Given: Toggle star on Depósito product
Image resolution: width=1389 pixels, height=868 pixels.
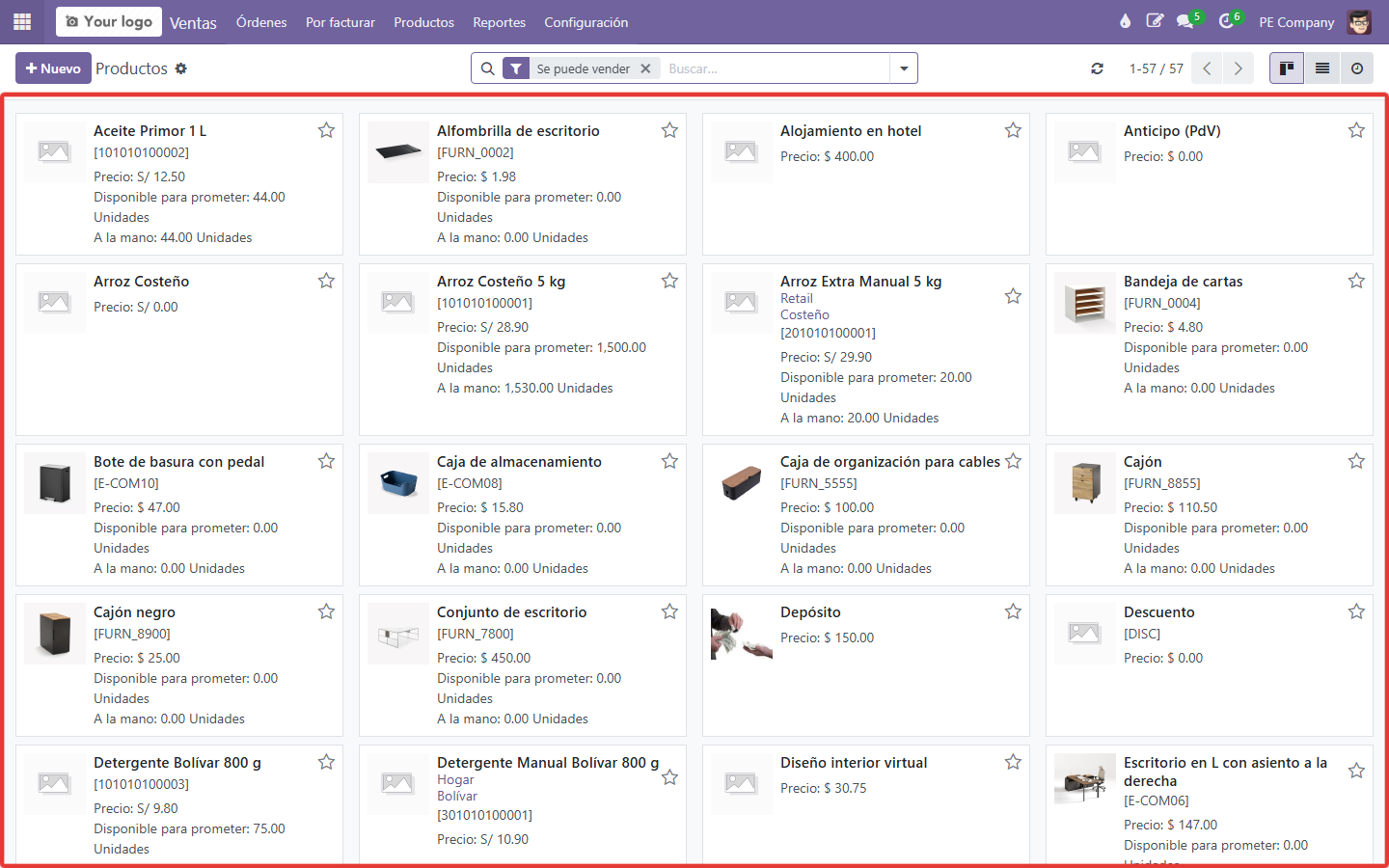Looking at the screenshot, I should click(1013, 611).
